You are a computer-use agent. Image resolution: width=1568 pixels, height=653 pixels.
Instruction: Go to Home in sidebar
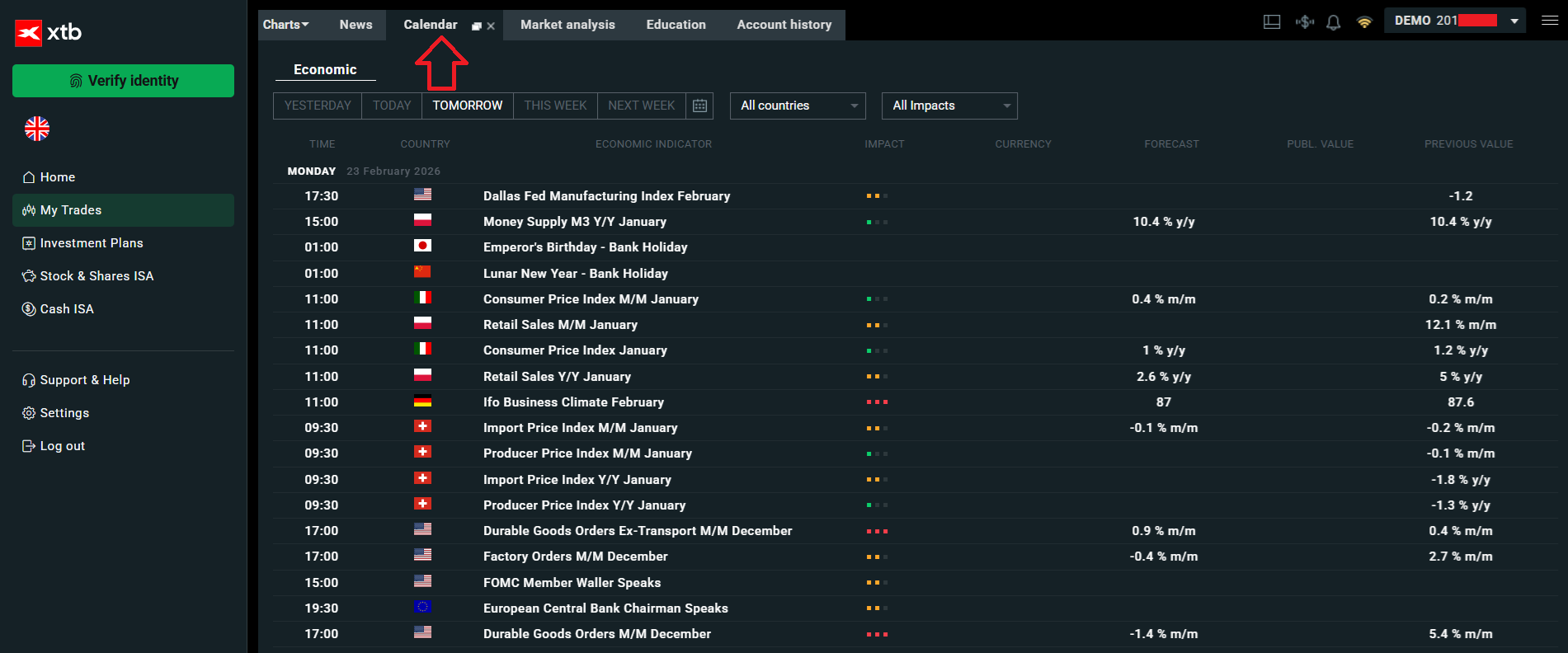click(123, 177)
